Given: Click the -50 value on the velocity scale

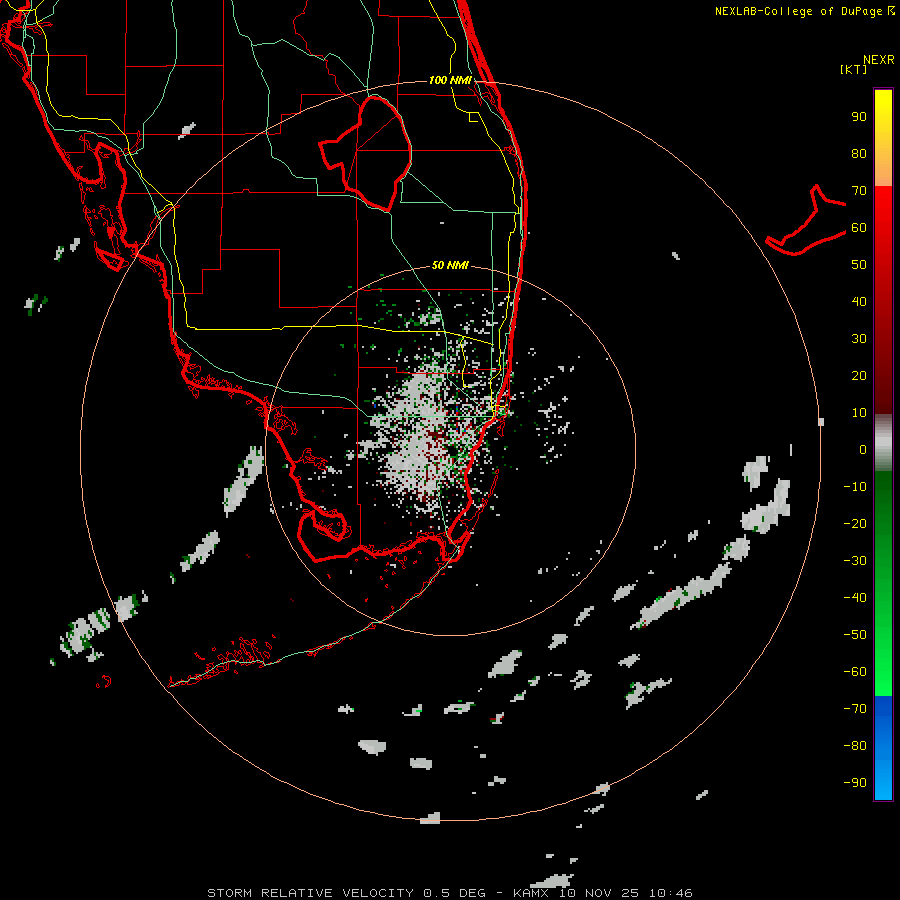Looking at the screenshot, I should pyautogui.click(x=855, y=635).
